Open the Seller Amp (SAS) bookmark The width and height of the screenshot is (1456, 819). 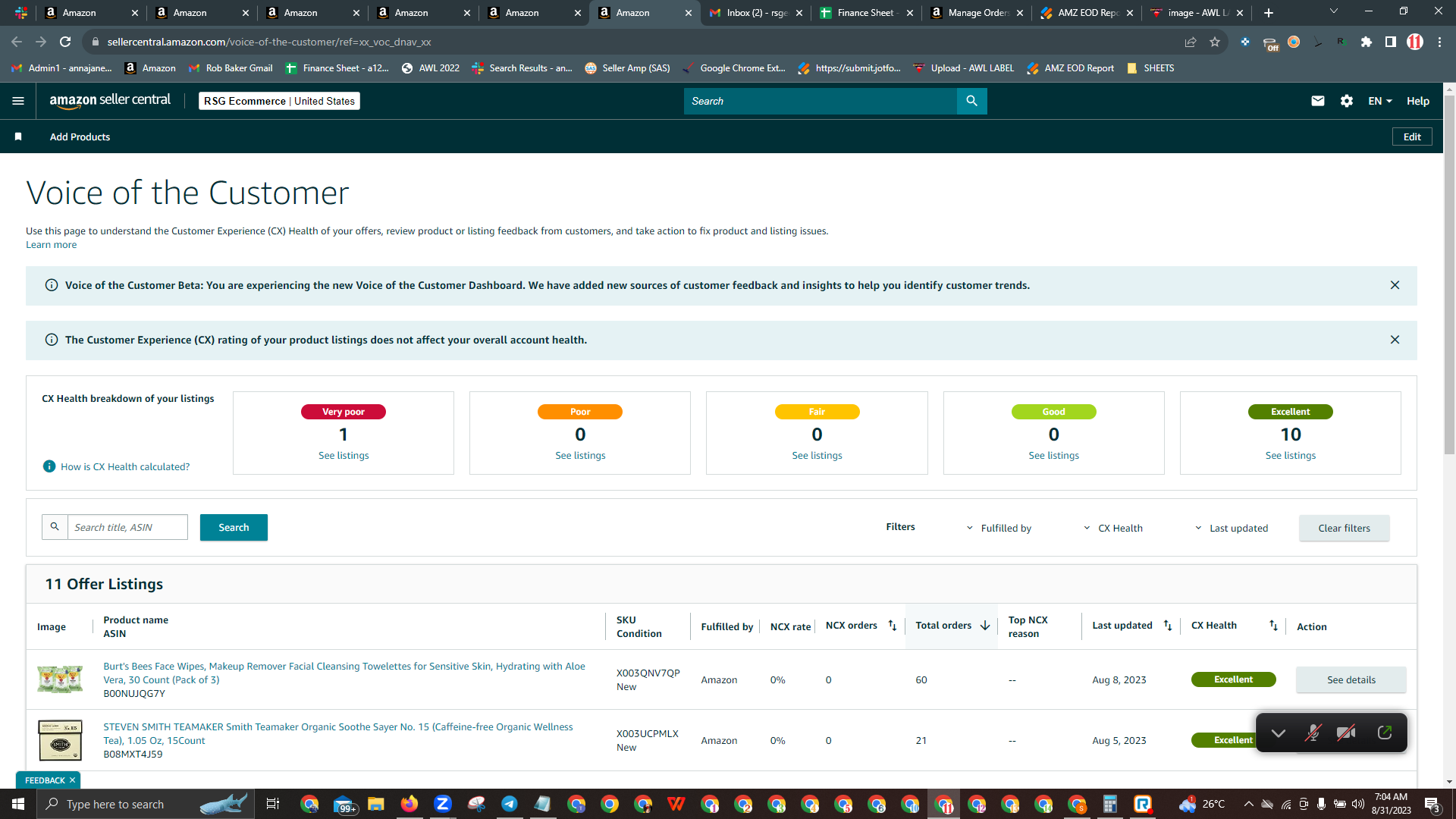[628, 68]
